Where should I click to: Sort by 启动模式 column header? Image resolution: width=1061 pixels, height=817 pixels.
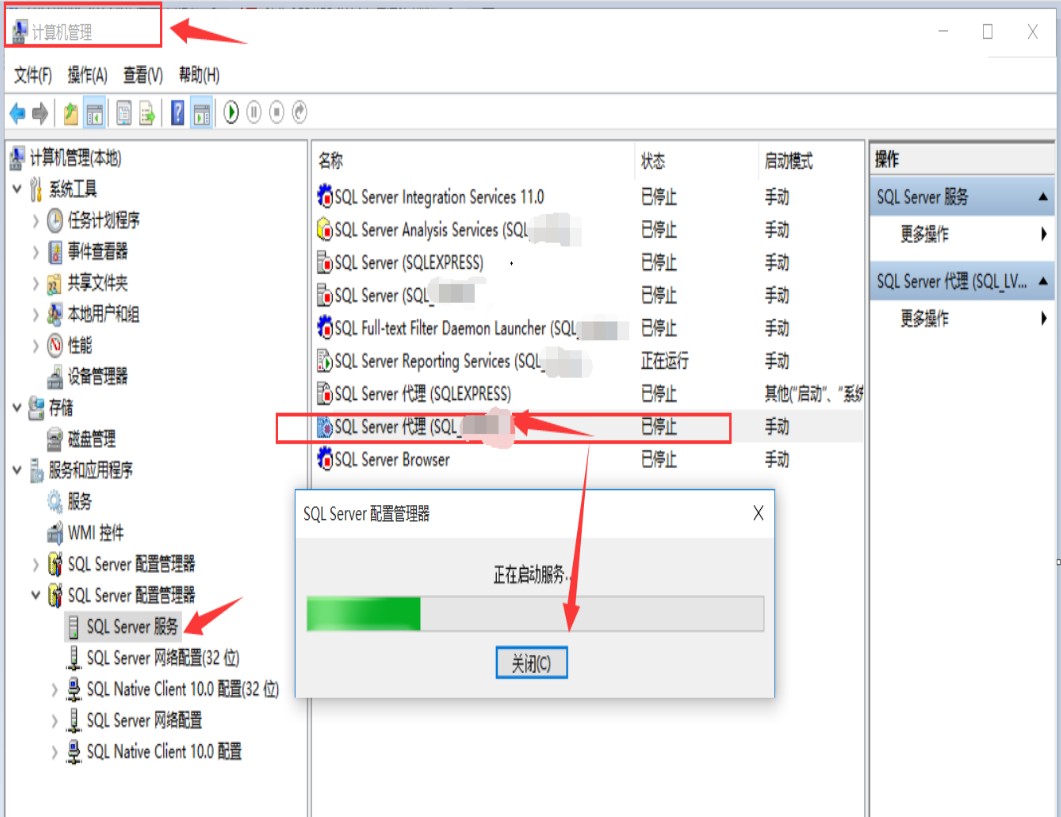point(788,161)
